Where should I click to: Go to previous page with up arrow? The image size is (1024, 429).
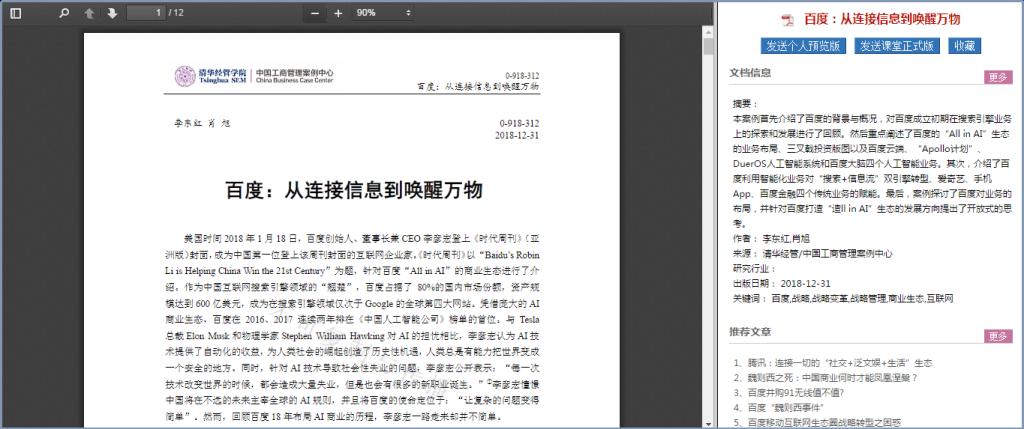tap(89, 13)
